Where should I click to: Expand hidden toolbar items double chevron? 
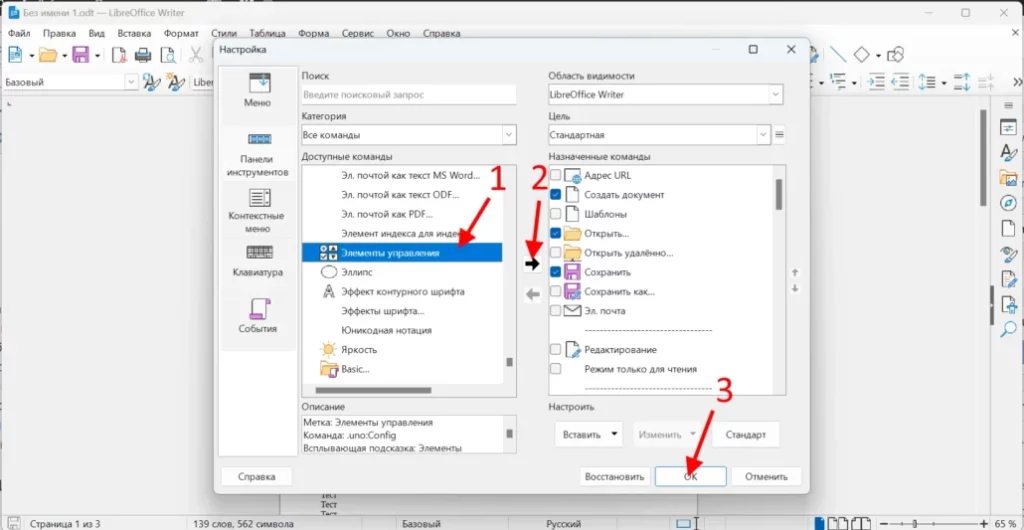(x=1017, y=82)
